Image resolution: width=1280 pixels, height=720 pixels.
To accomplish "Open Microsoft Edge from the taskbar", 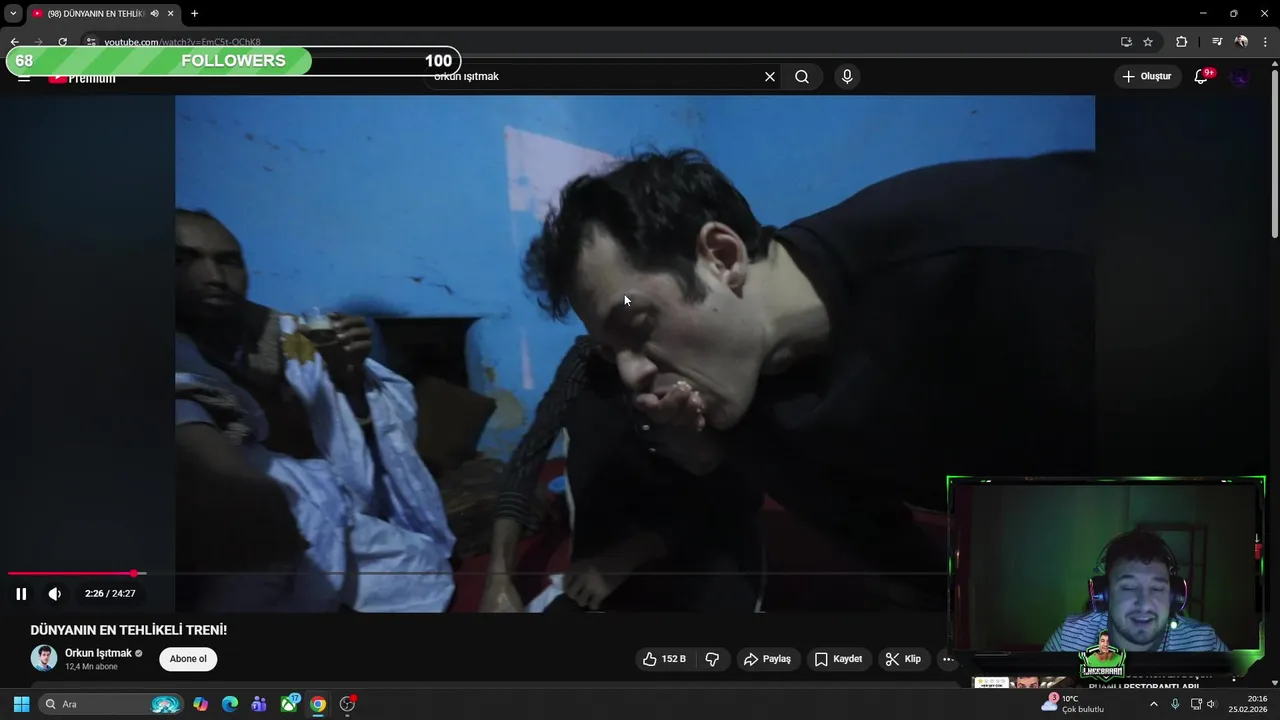I will coord(229,704).
